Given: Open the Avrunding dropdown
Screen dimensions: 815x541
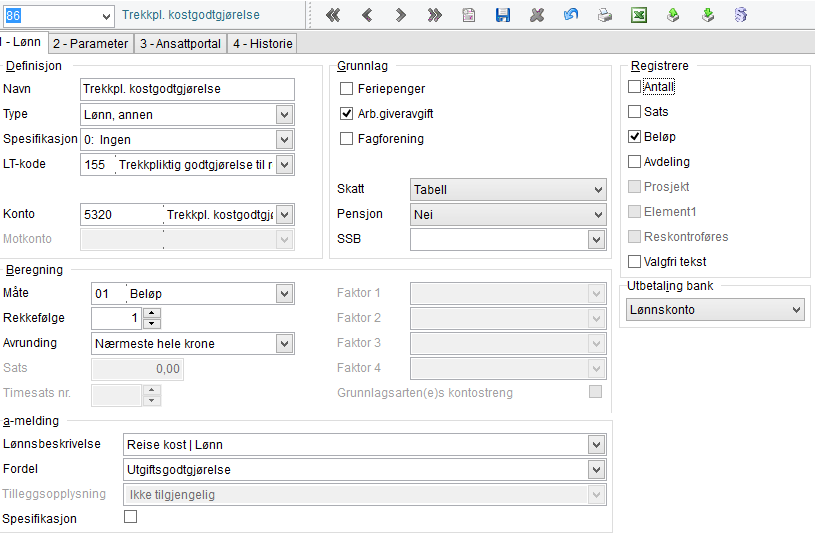Looking at the screenshot, I should (284, 344).
